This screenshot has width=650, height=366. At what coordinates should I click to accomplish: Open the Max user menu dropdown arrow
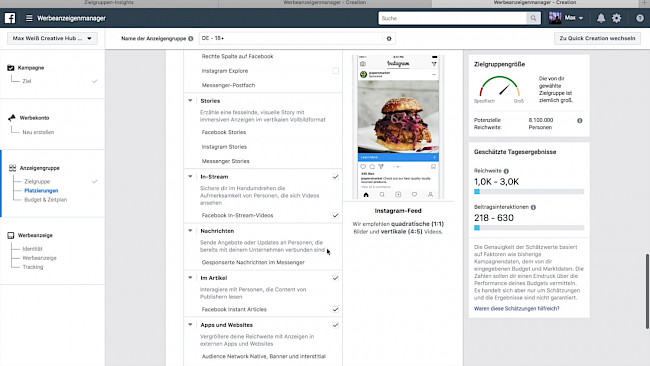[x=581, y=18]
